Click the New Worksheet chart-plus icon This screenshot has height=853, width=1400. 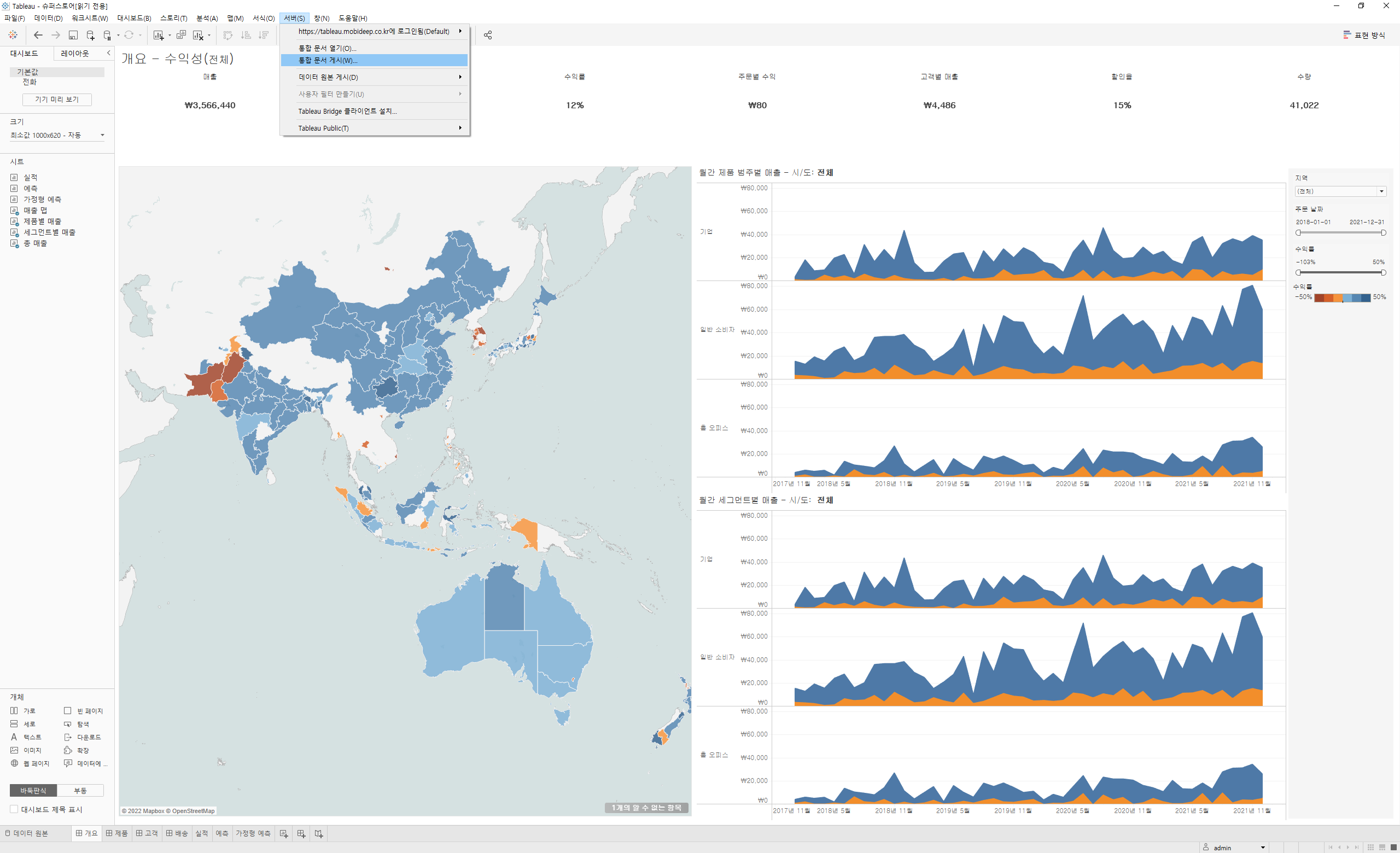tap(159, 35)
